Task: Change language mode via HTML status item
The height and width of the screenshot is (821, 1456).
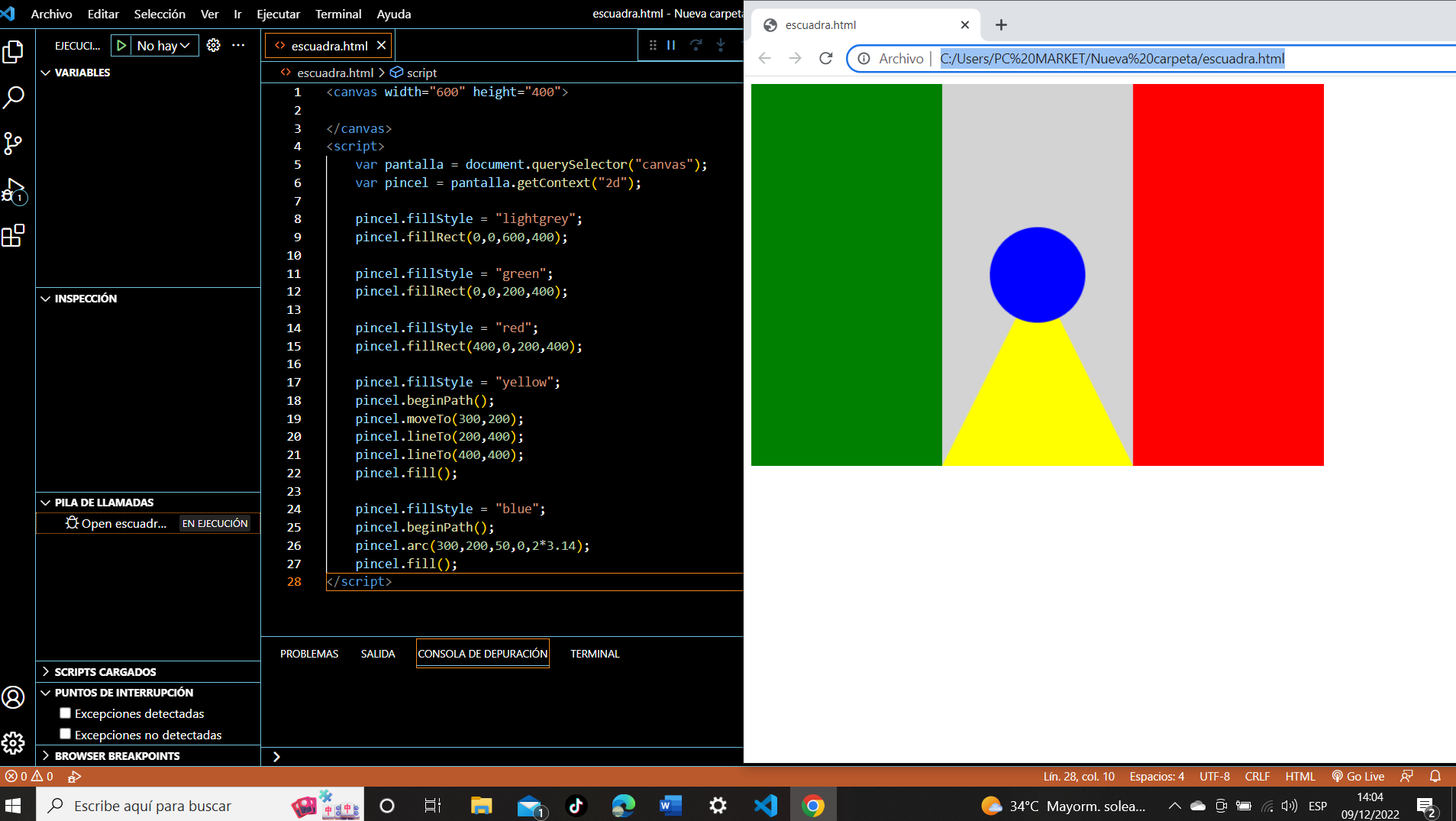Action: pos(1300,776)
